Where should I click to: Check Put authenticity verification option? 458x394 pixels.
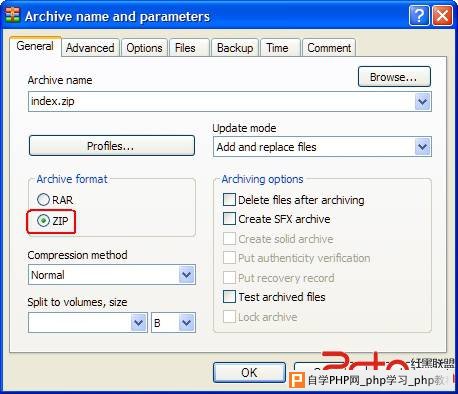pos(297,258)
